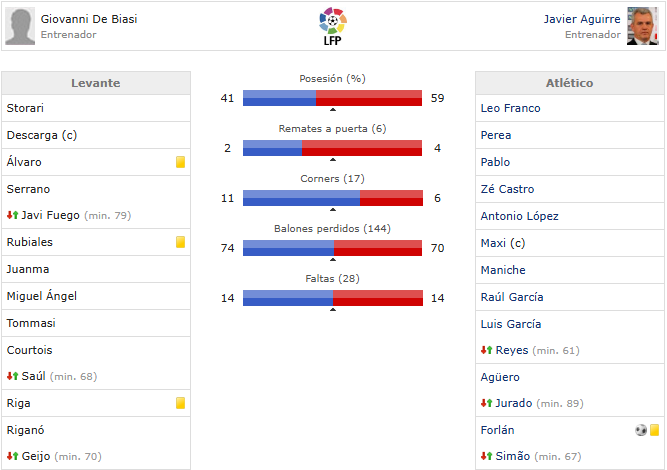This screenshot has width=667, height=470.
Task: Click substitution arrows next to Simão
Action: (486, 457)
